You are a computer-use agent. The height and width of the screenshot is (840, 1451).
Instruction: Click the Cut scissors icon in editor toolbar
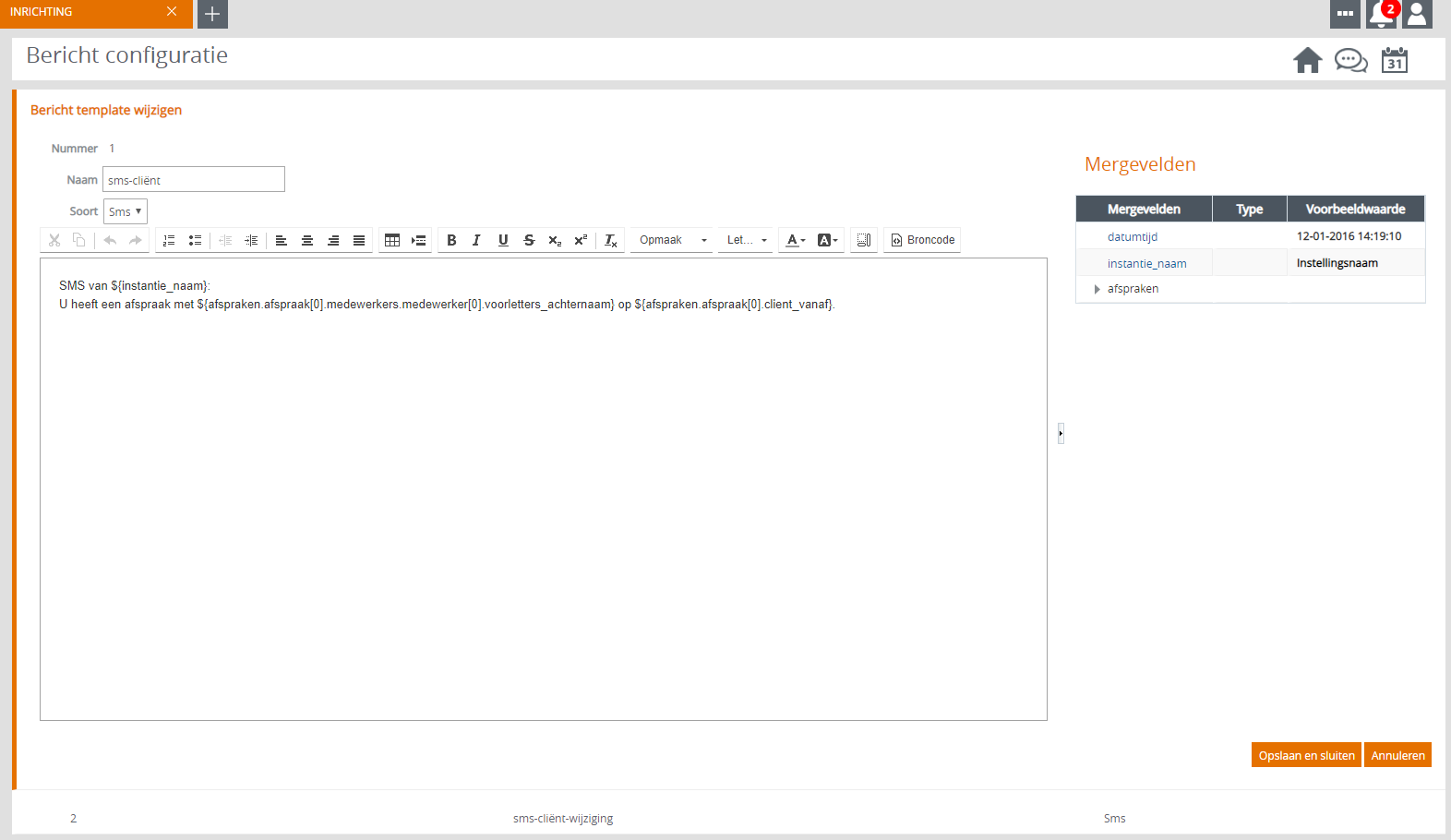(x=54, y=240)
